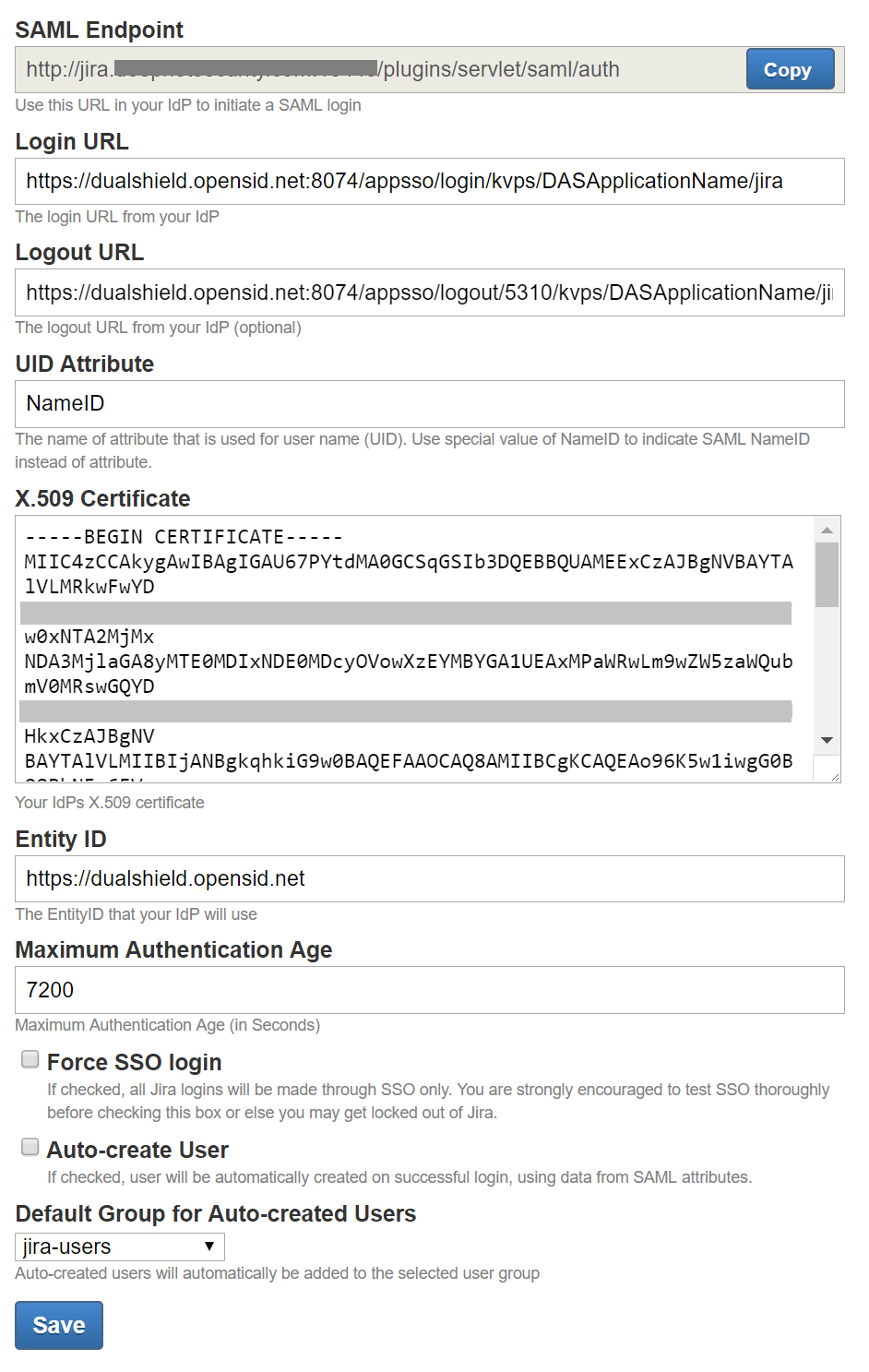Click the Maximum Authentication Age field
Screen dimensions: 869x1372
point(429,990)
